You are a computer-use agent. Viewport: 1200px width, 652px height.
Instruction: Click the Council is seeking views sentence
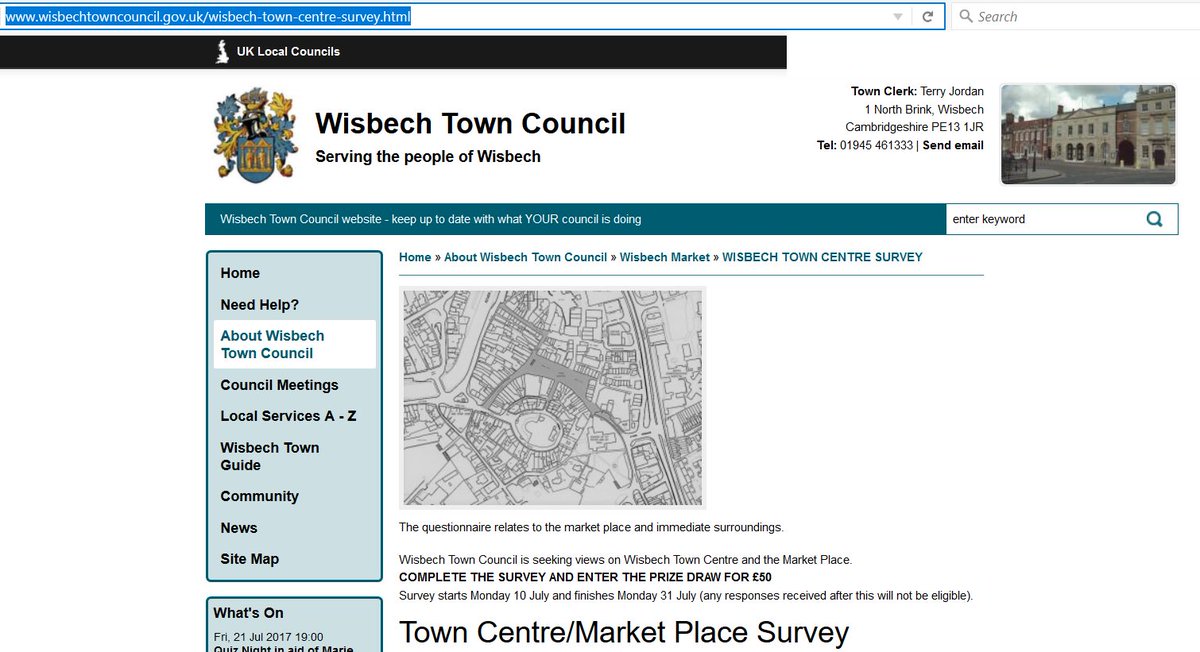coord(625,559)
